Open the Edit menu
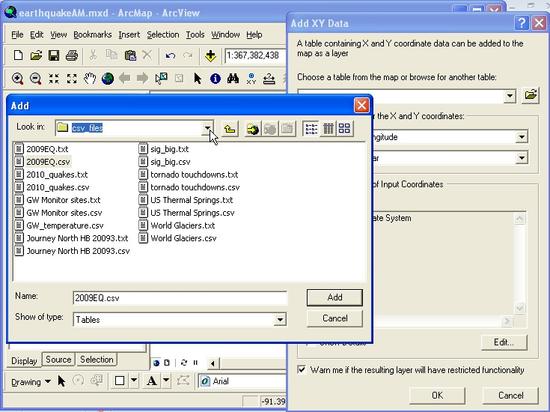Viewport: 550px width, 412px height. [x=36, y=35]
